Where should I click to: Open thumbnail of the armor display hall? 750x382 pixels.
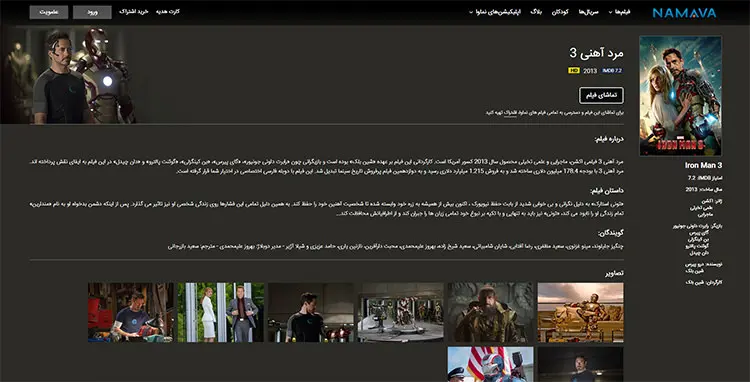pos(400,312)
